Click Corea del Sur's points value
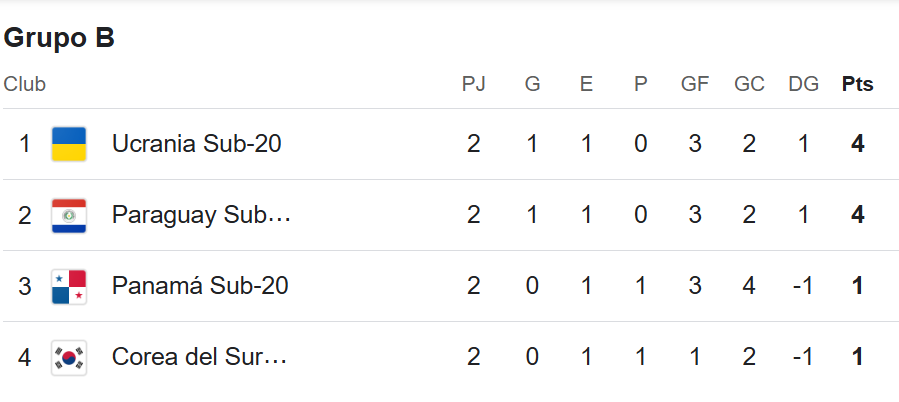899x402 pixels. pyautogui.click(x=857, y=357)
